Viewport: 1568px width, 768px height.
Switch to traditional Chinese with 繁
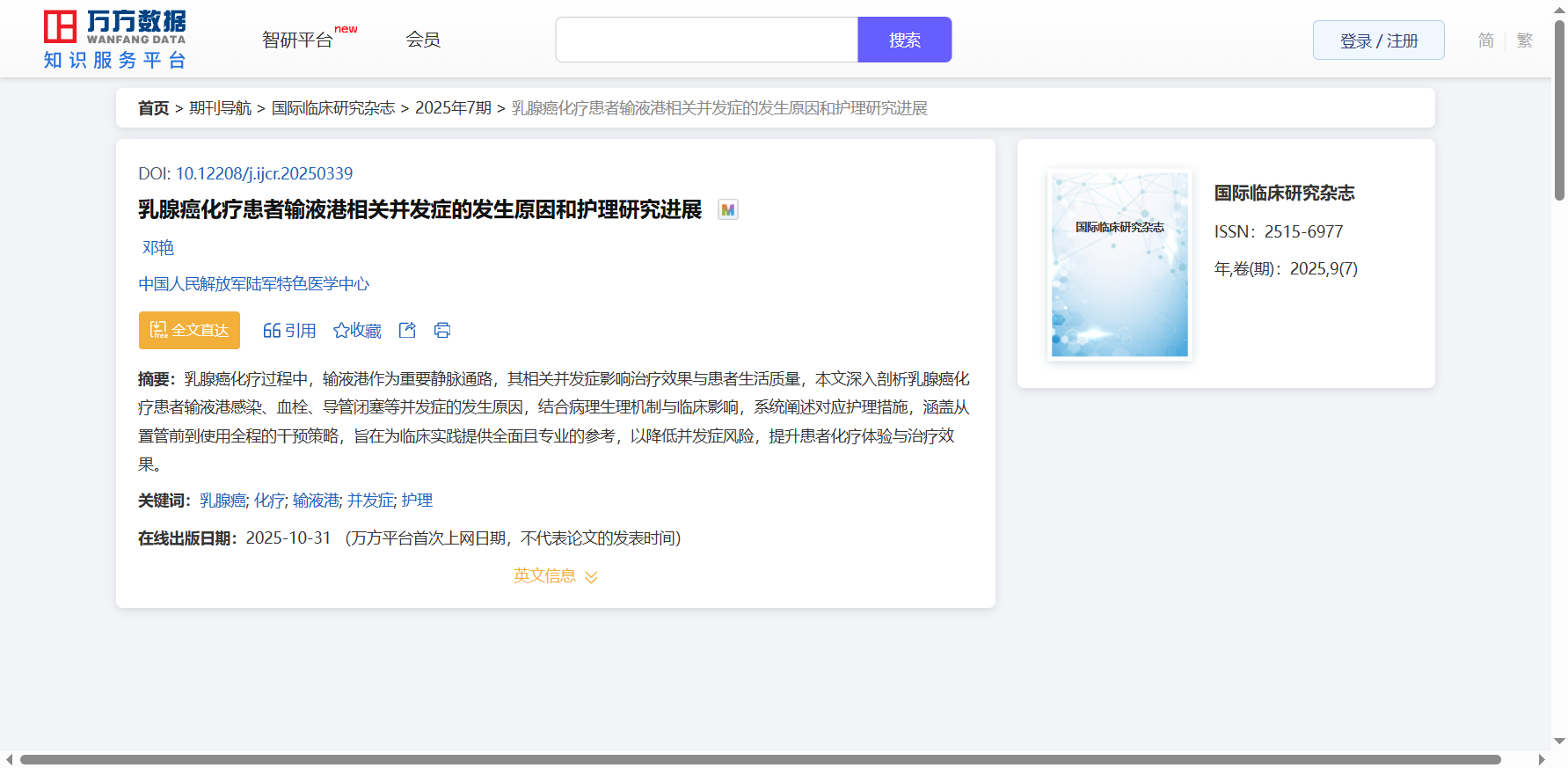click(1524, 40)
